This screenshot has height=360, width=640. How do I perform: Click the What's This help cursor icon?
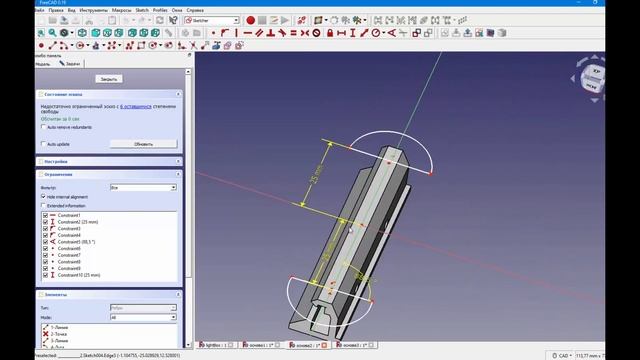pos(173,20)
